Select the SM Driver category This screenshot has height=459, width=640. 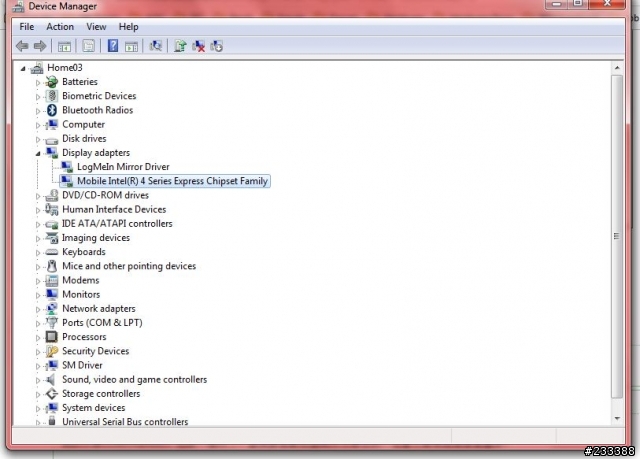[82, 365]
